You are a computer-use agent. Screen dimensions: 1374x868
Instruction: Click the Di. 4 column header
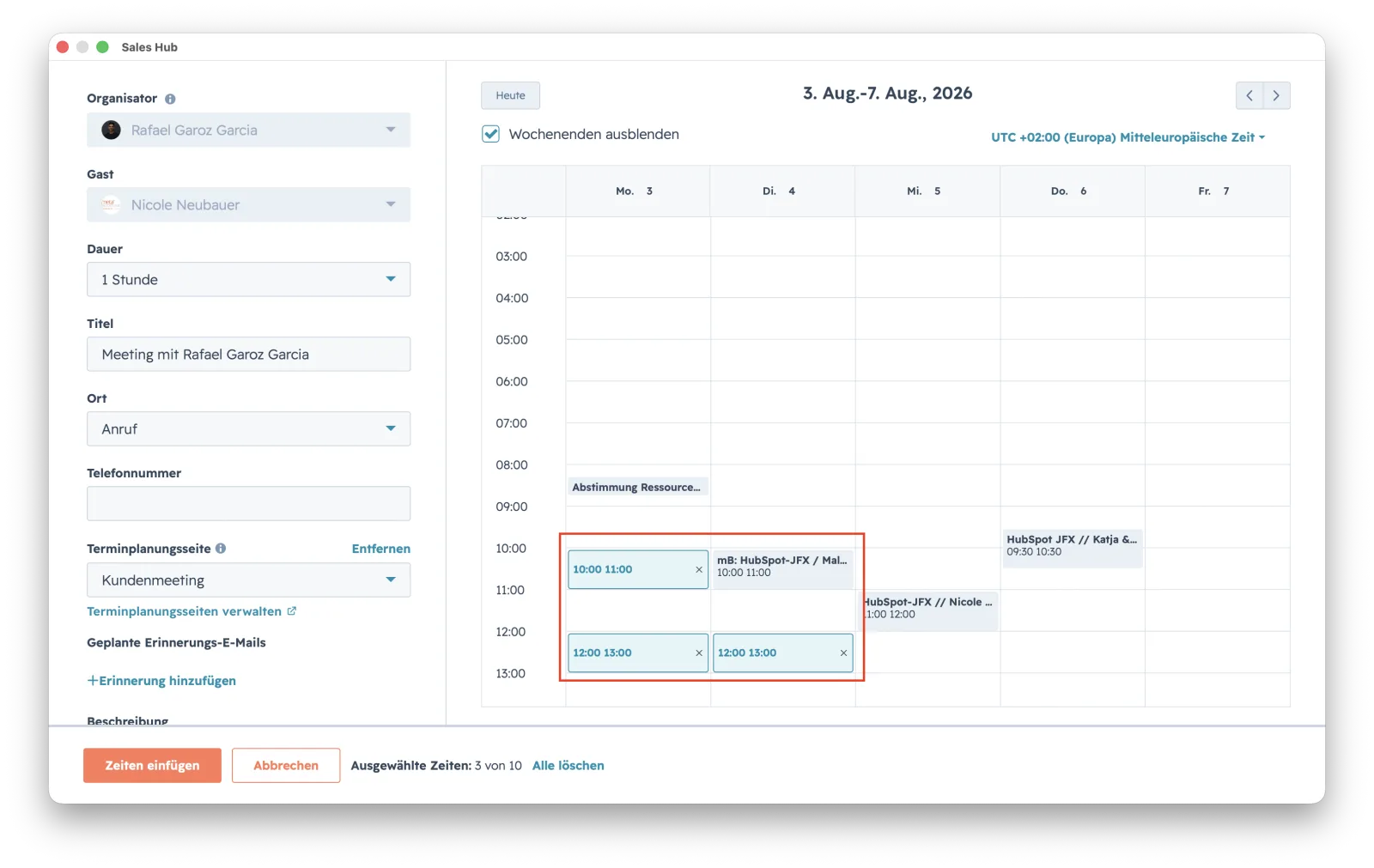[x=782, y=191]
